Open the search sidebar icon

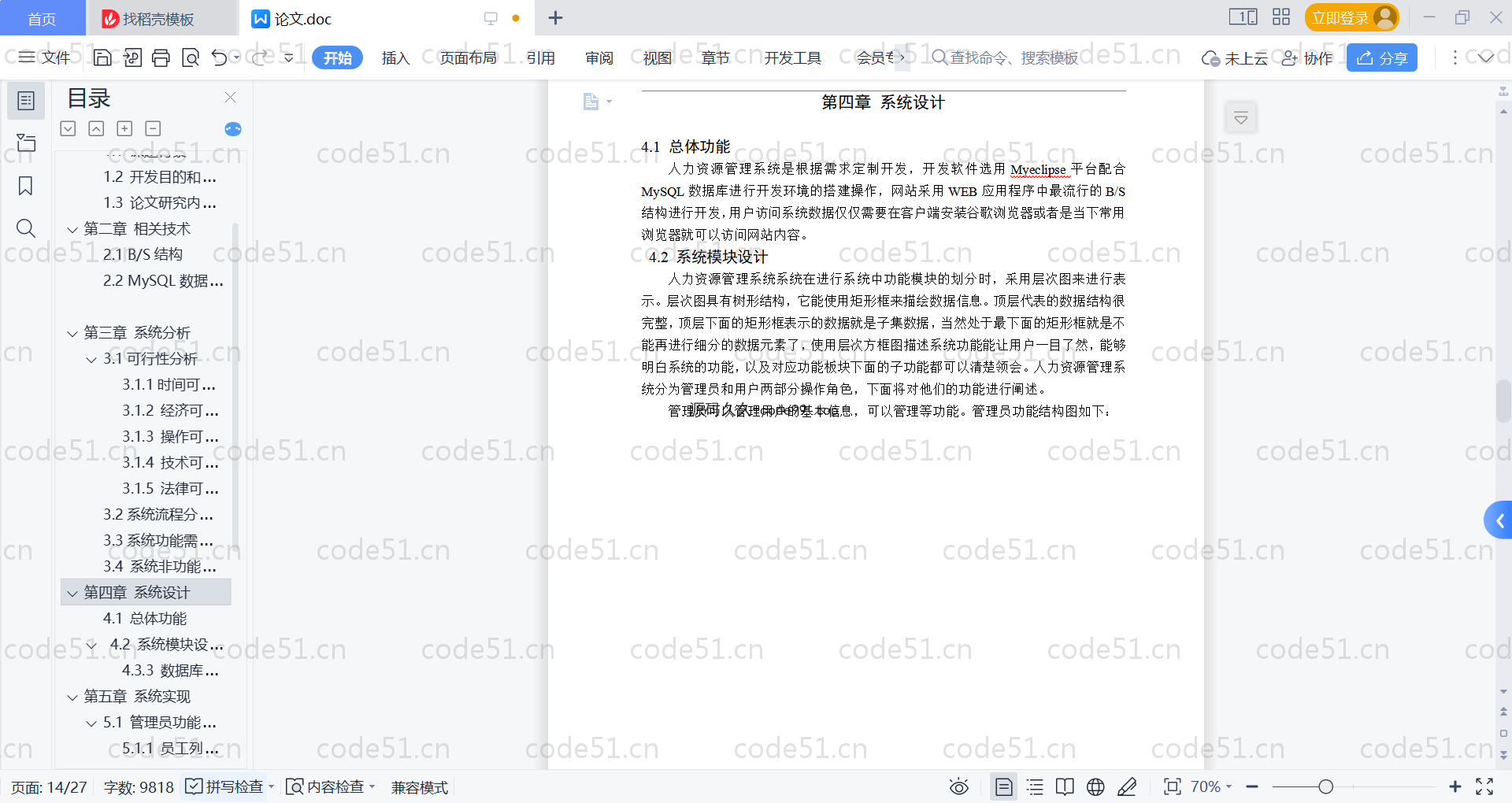(x=26, y=228)
